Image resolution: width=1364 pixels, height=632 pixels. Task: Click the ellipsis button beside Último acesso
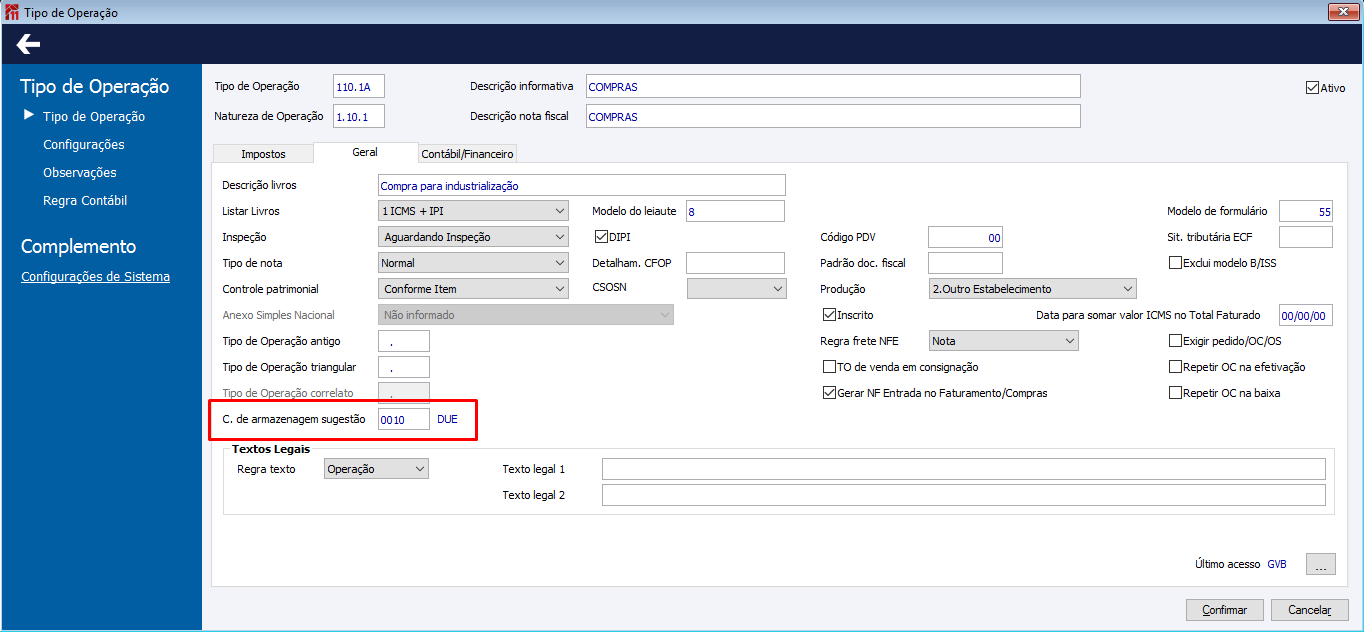point(1320,565)
